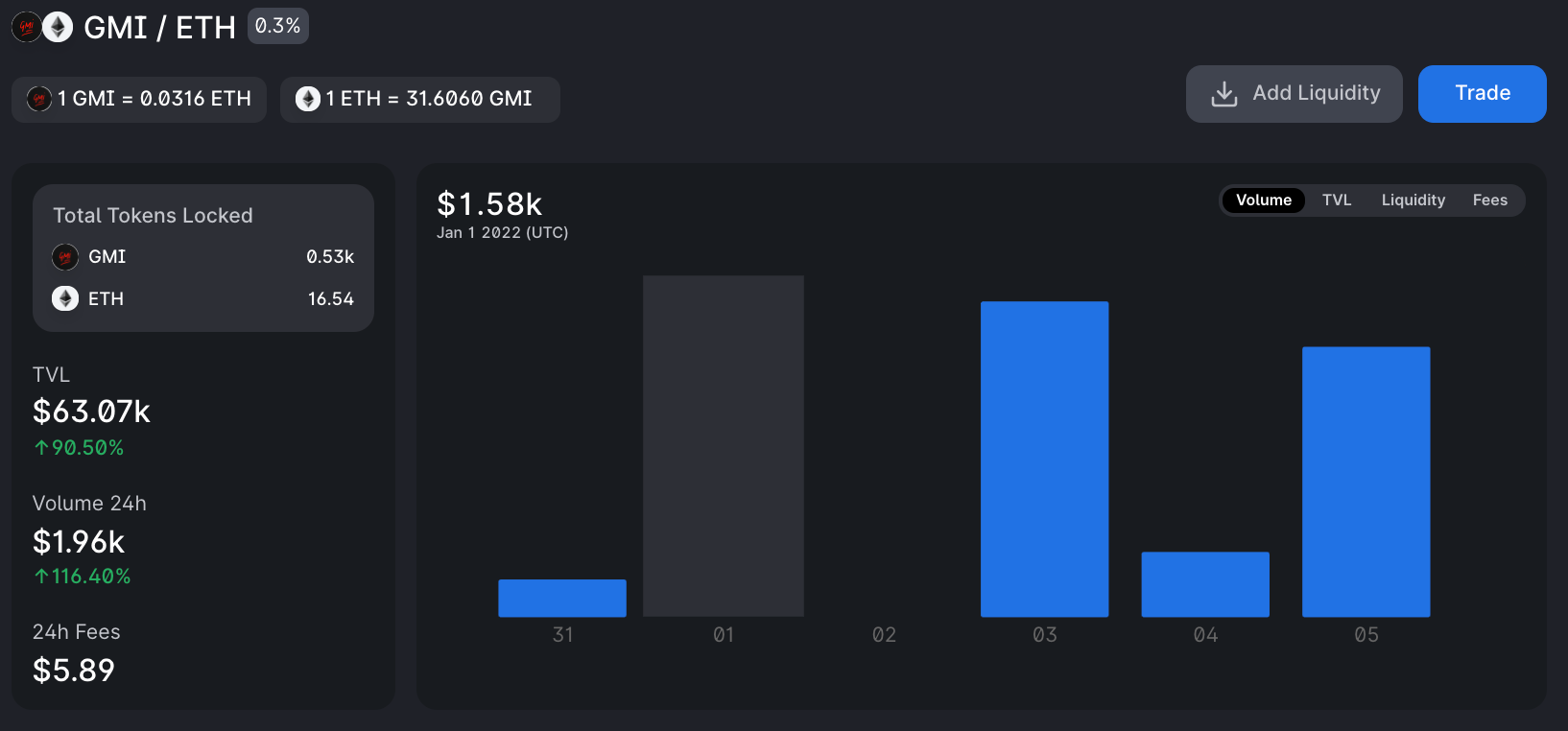Click the ETH icon in the ETH price pill
Viewport: 1568px width, 731px height.
(308, 99)
